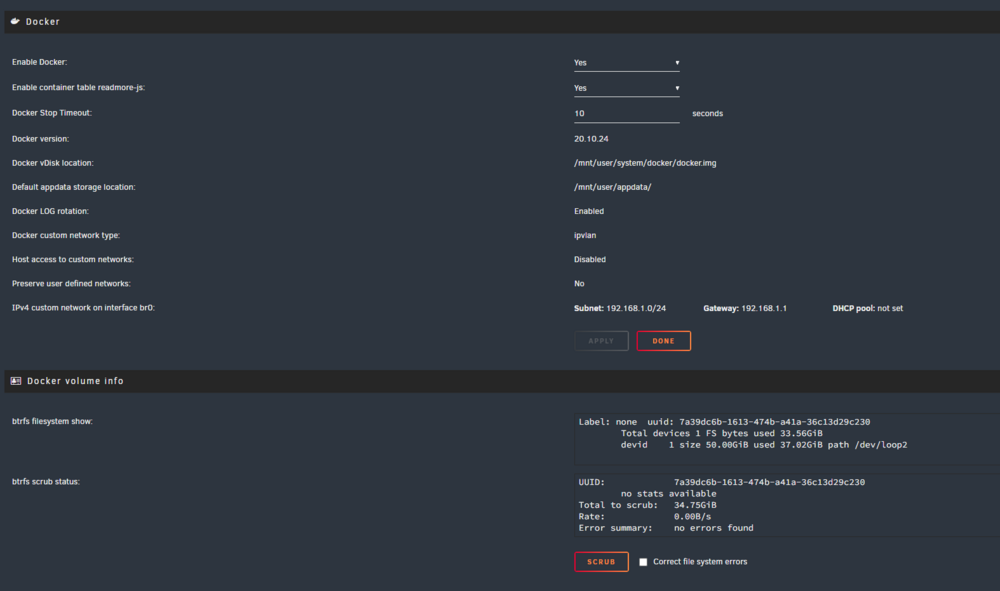Click the Docker Stop Timeout input field
1000x591 pixels.
(x=626, y=113)
